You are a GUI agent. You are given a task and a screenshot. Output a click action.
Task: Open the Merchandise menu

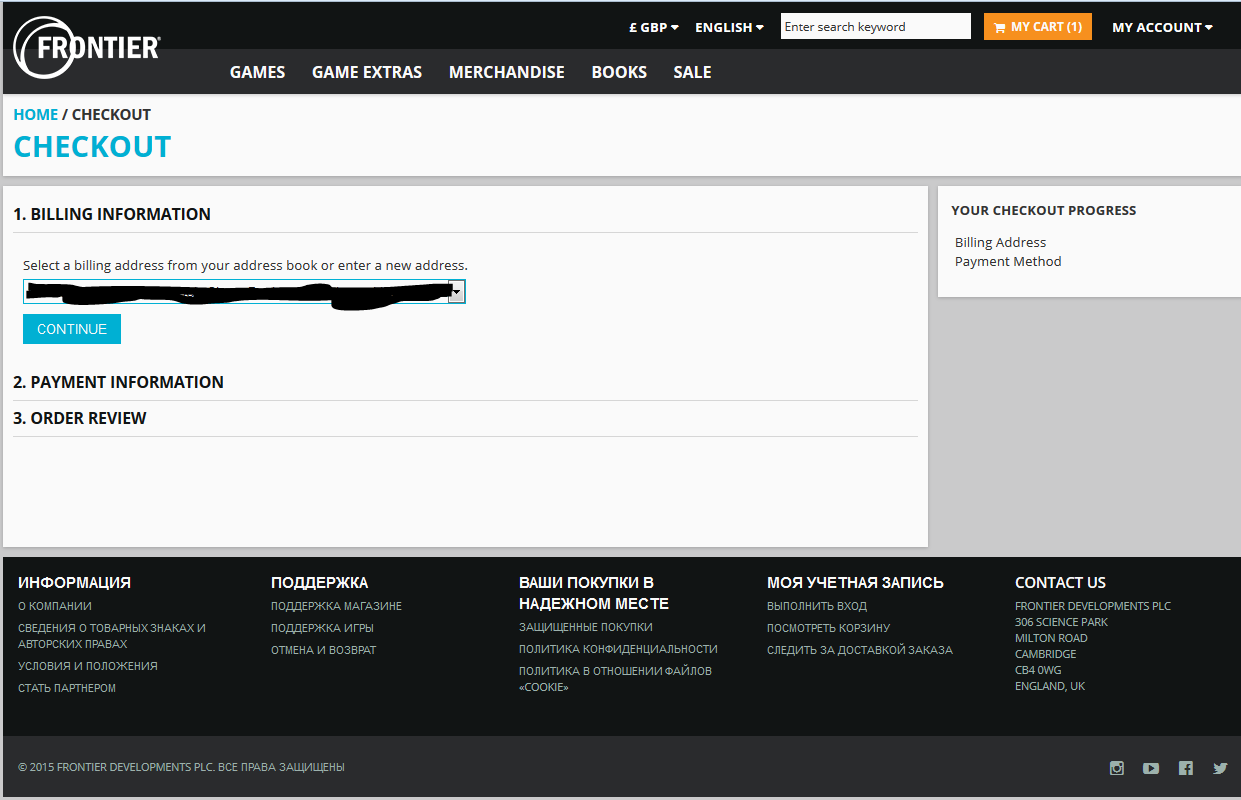tap(507, 72)
